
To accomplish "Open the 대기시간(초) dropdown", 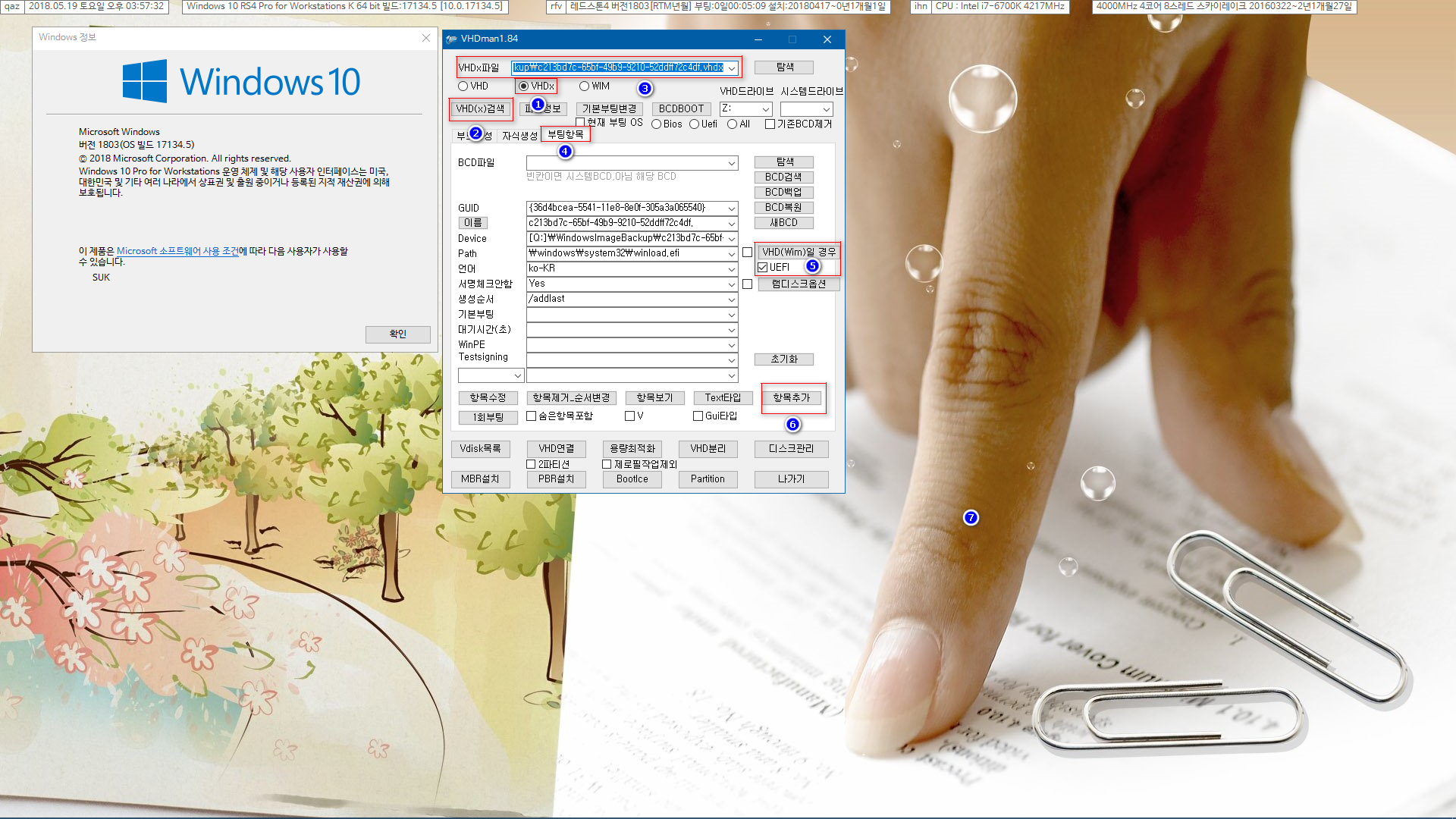I will point(732,330).
